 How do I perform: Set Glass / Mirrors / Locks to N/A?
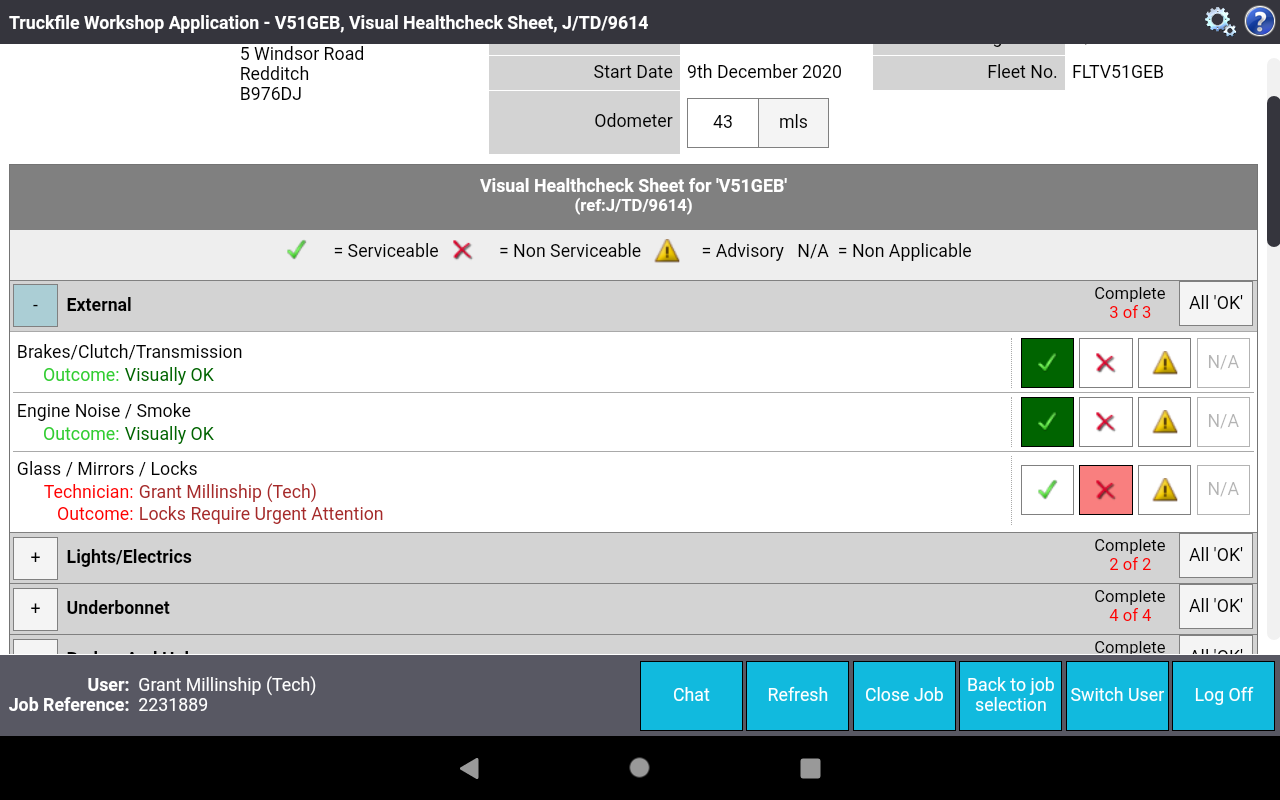click(1224, 490)
